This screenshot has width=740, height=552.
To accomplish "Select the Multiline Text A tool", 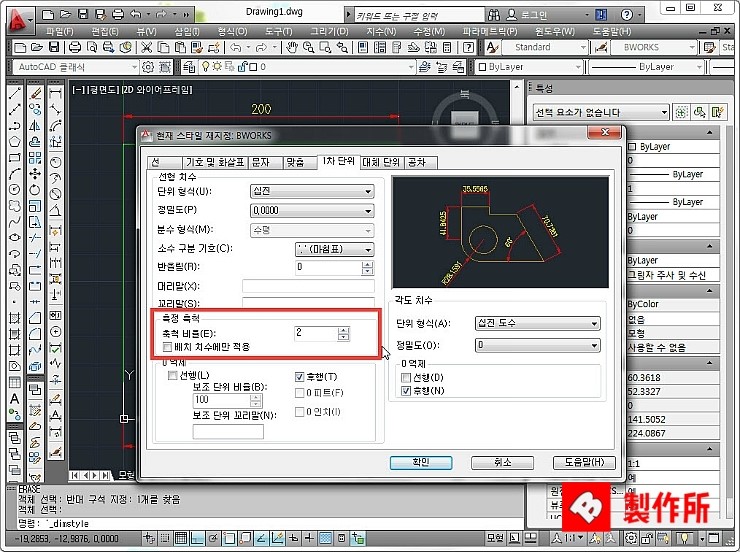I will tap(15, 399).
